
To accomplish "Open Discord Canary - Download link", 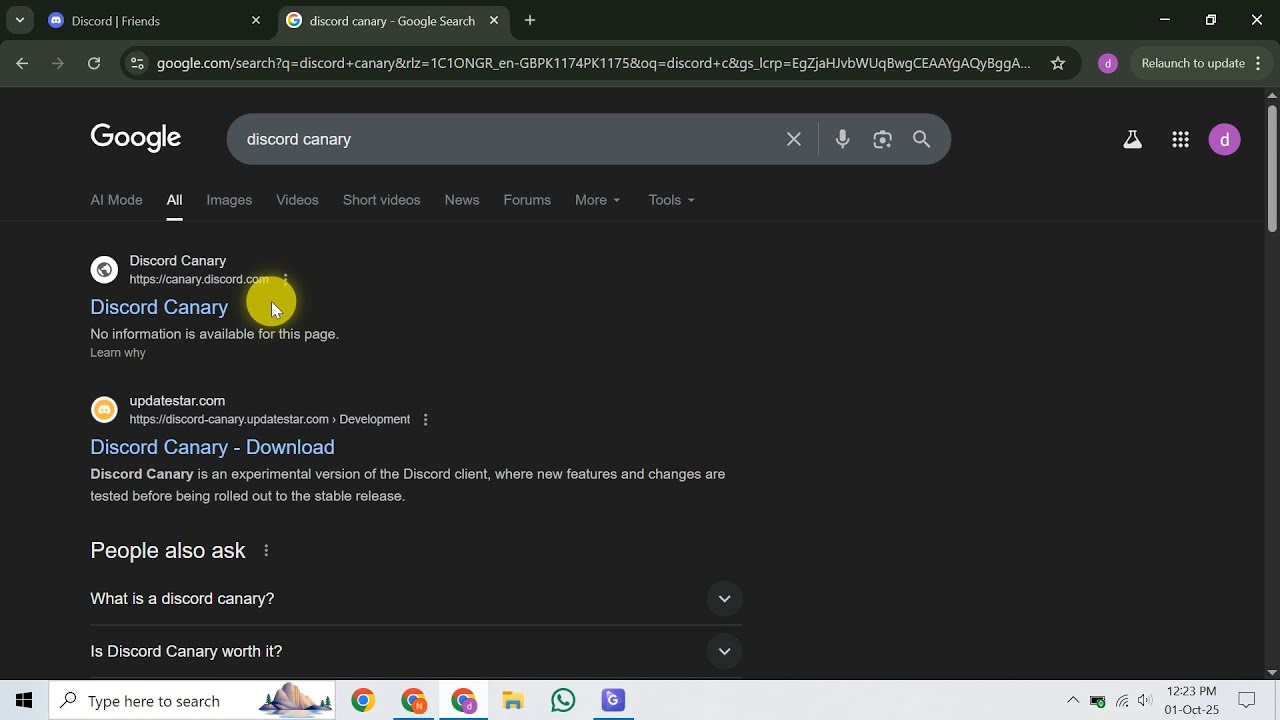I will pyautogui.click(x=212, y=447).
